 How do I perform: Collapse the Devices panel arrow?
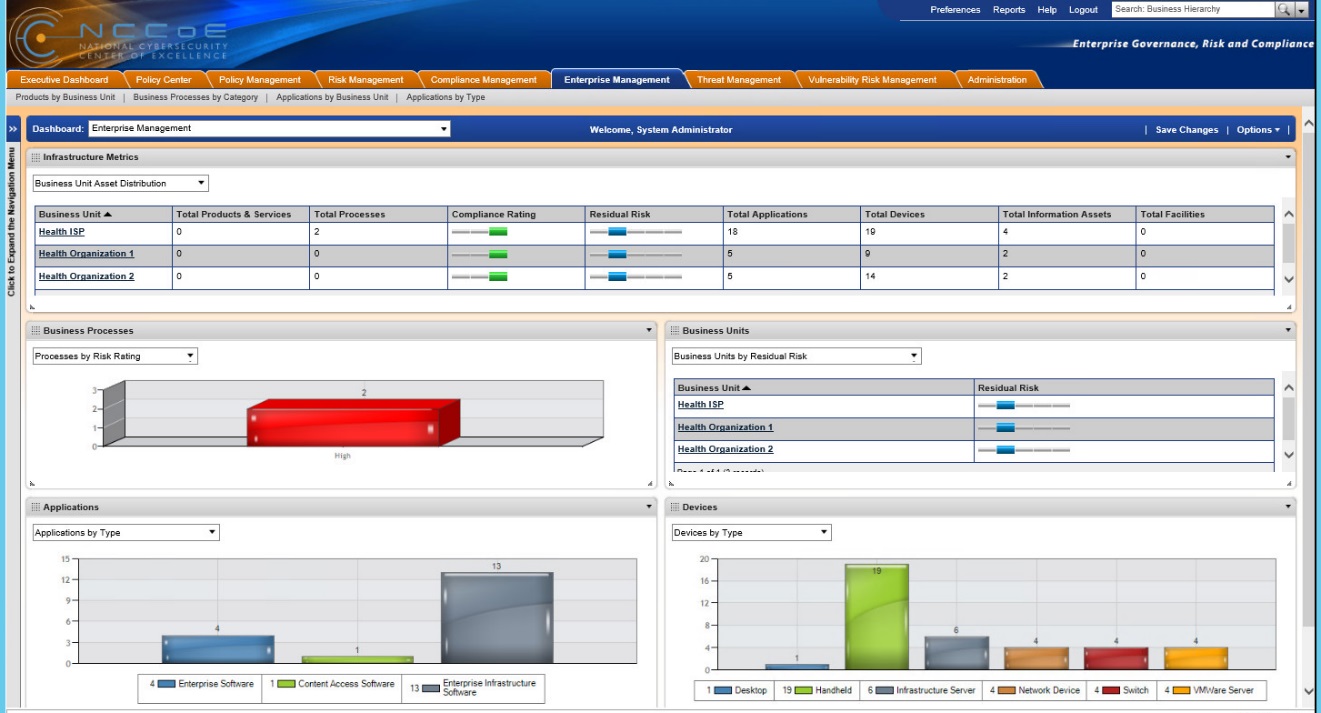[1288, 508]
